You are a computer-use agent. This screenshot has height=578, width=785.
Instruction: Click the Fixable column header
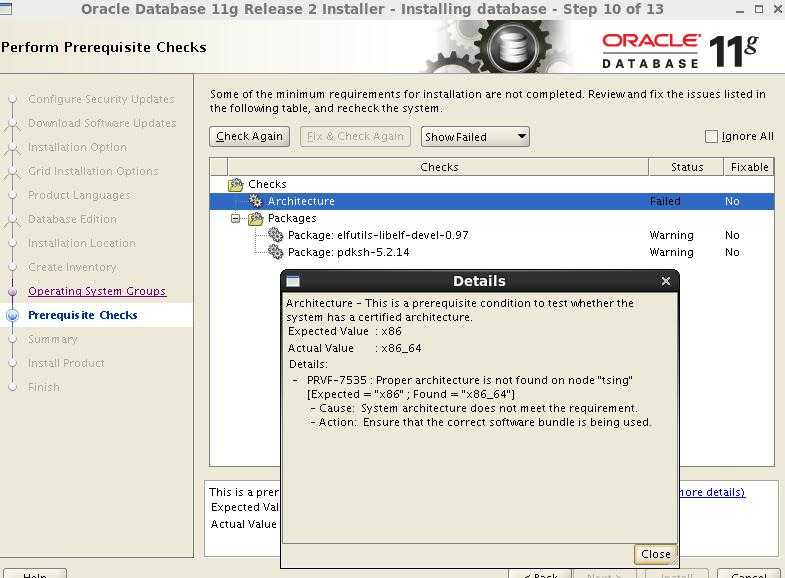(x=749, y=167)
